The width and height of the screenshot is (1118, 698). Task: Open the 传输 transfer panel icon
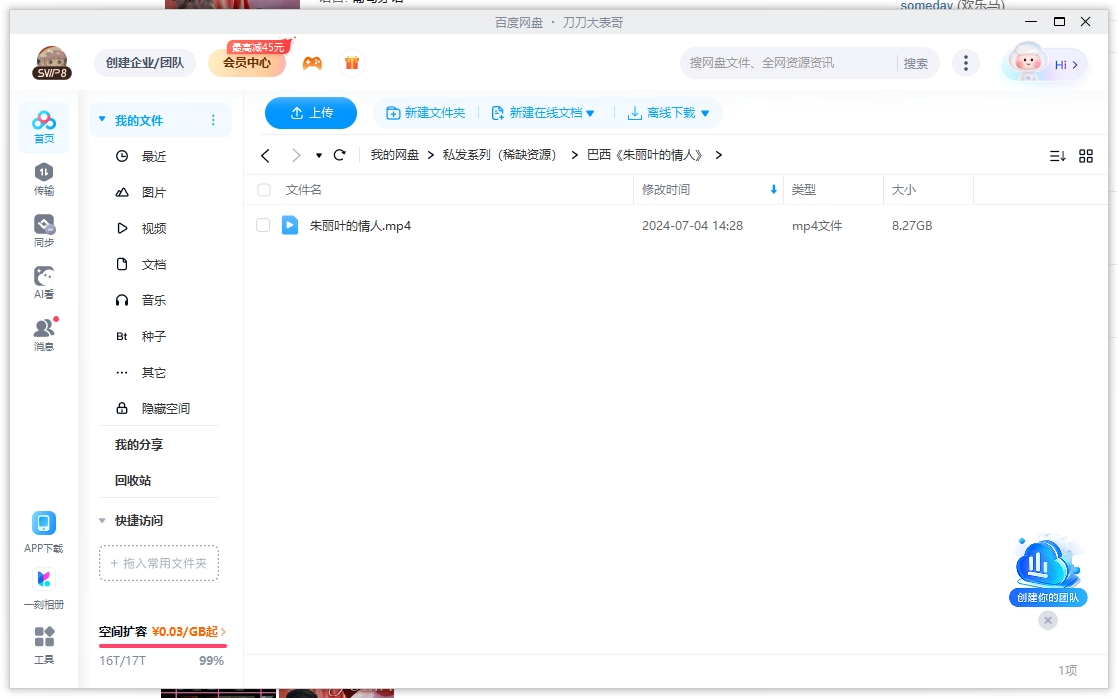[x=43, y=180]
